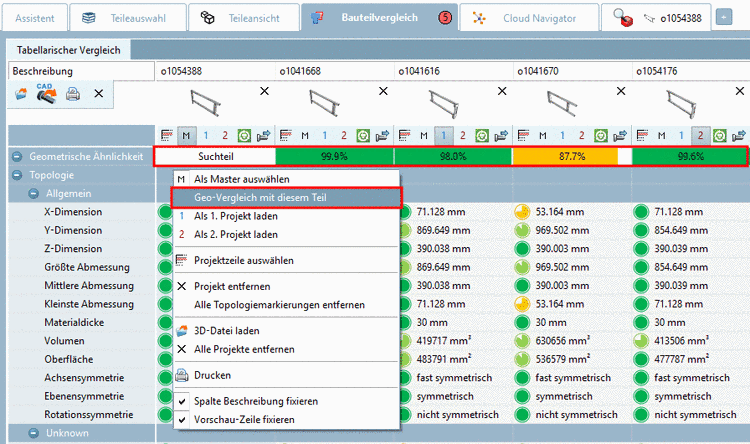Image resolution: width=750 pixels, height=444 pixels.
Task: Toggle the M master button for o1041668
Action: click(305, 136)
